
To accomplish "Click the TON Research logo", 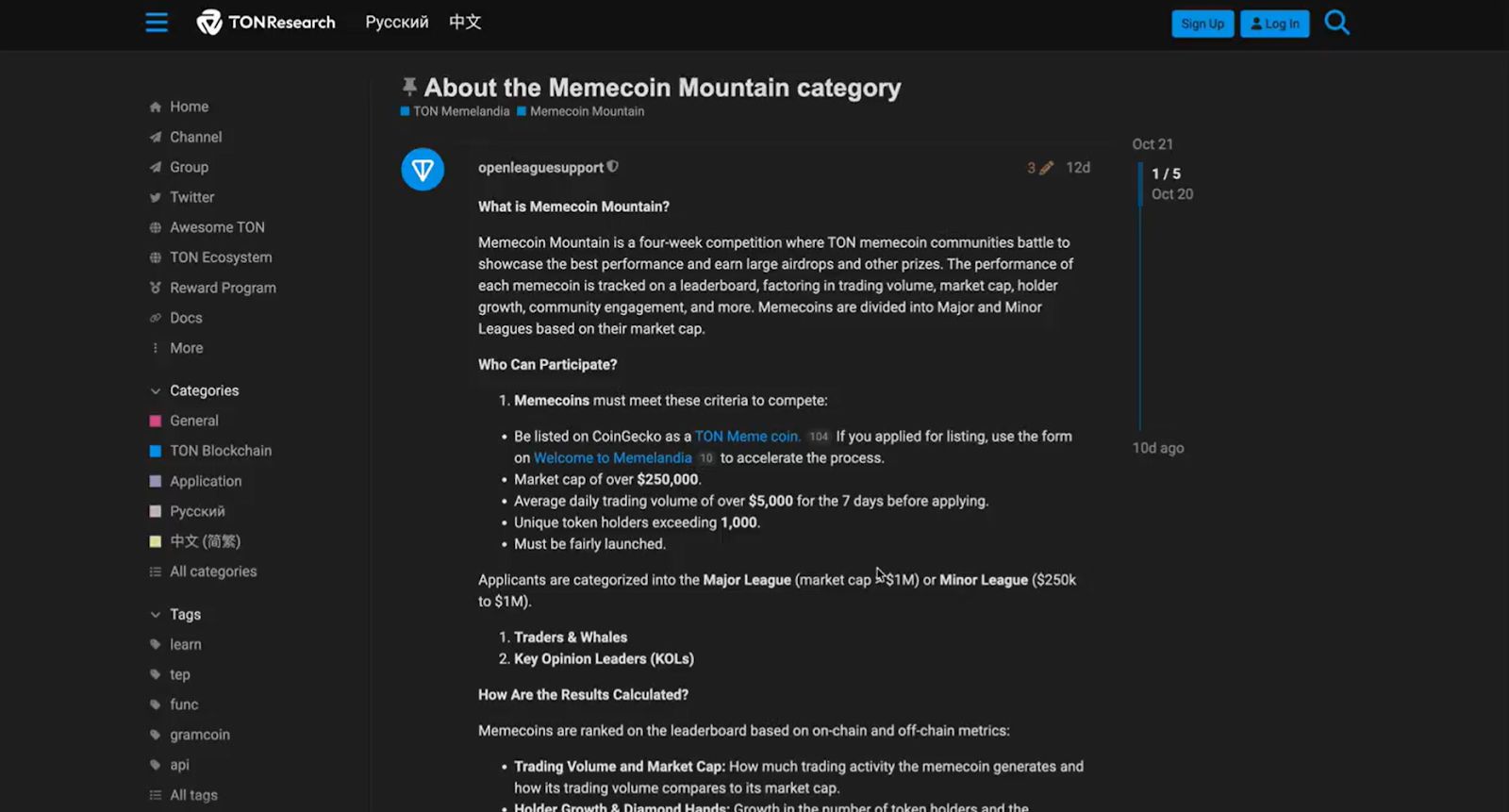I will tap(265, 22).
